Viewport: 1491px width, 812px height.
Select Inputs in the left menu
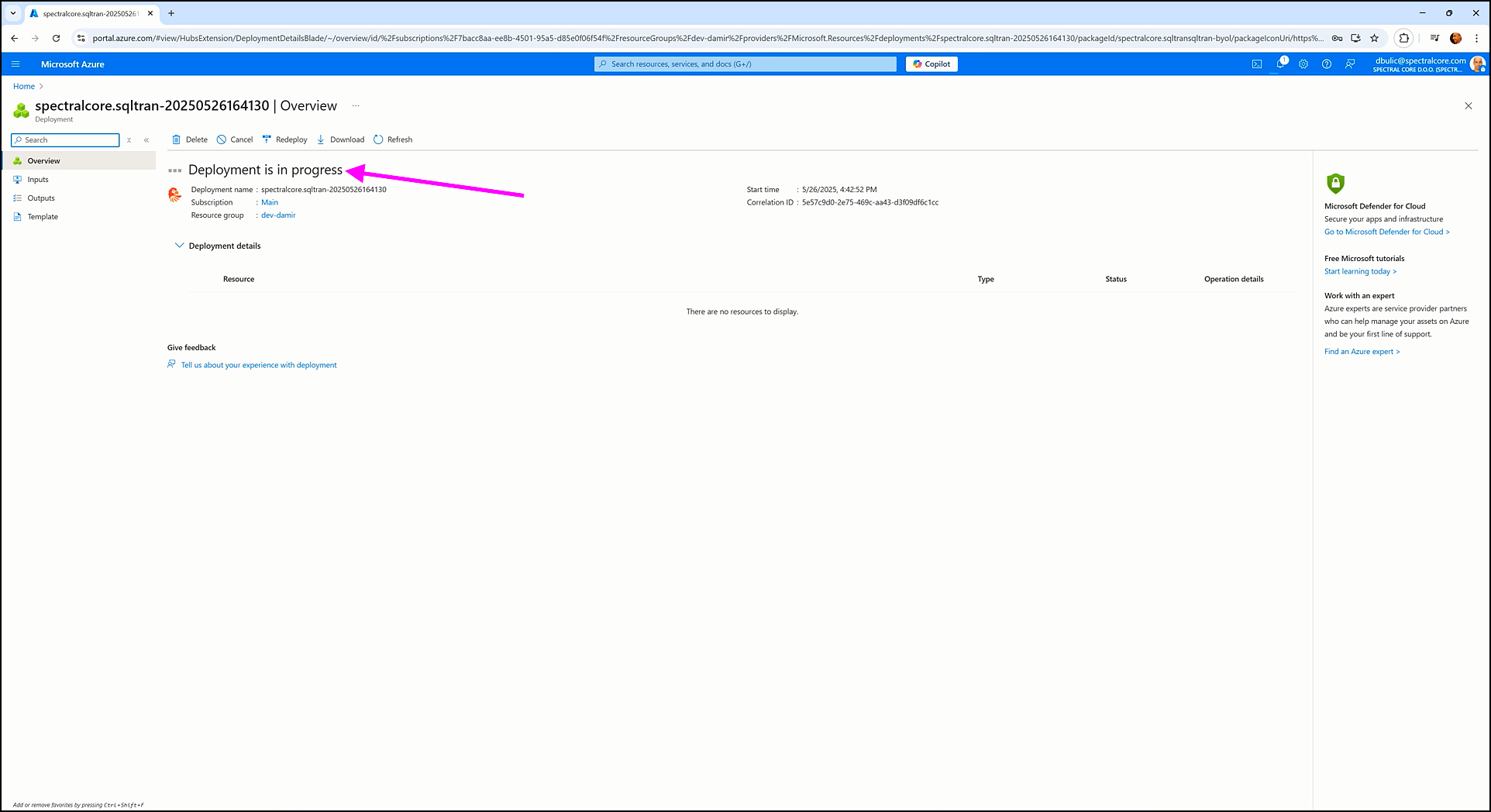click(38, 180)
